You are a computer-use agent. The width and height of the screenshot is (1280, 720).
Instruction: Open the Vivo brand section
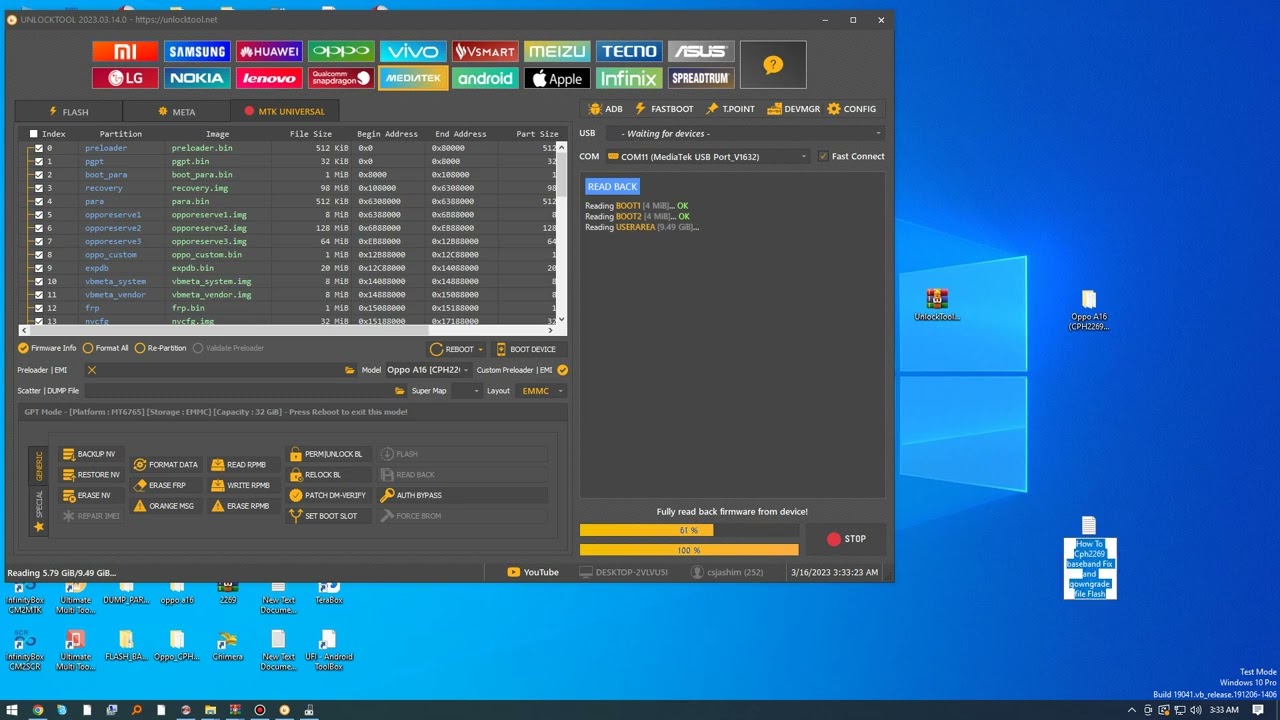coord(413,52)
